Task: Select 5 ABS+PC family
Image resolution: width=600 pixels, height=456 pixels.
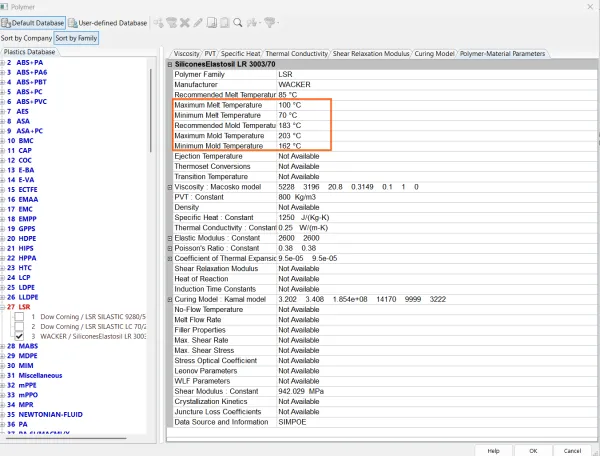Action: tap(25, 92)
